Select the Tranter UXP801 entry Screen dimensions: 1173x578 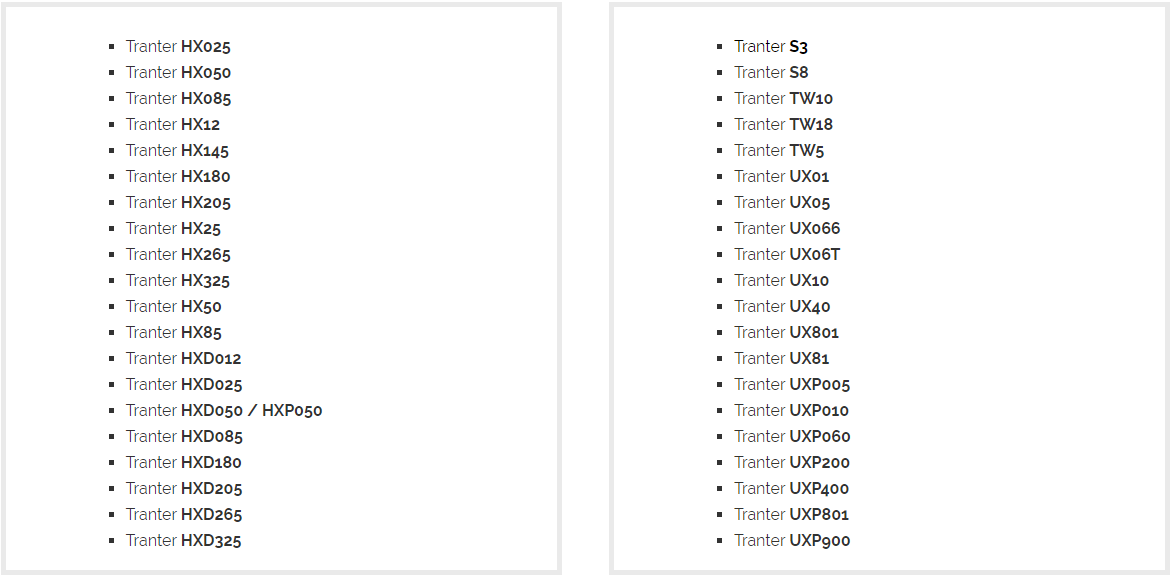(x=791, y=514)
